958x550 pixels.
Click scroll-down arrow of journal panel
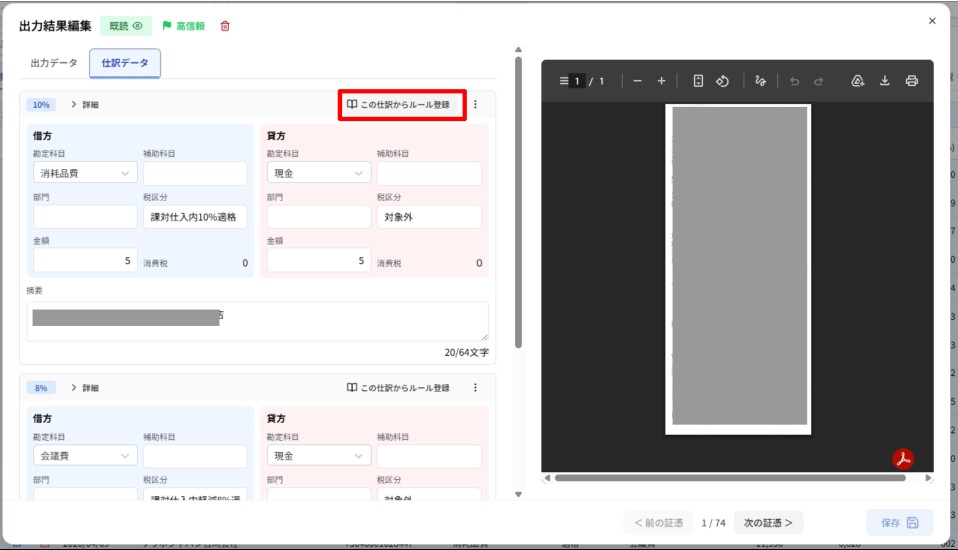[x=518, y=494]
